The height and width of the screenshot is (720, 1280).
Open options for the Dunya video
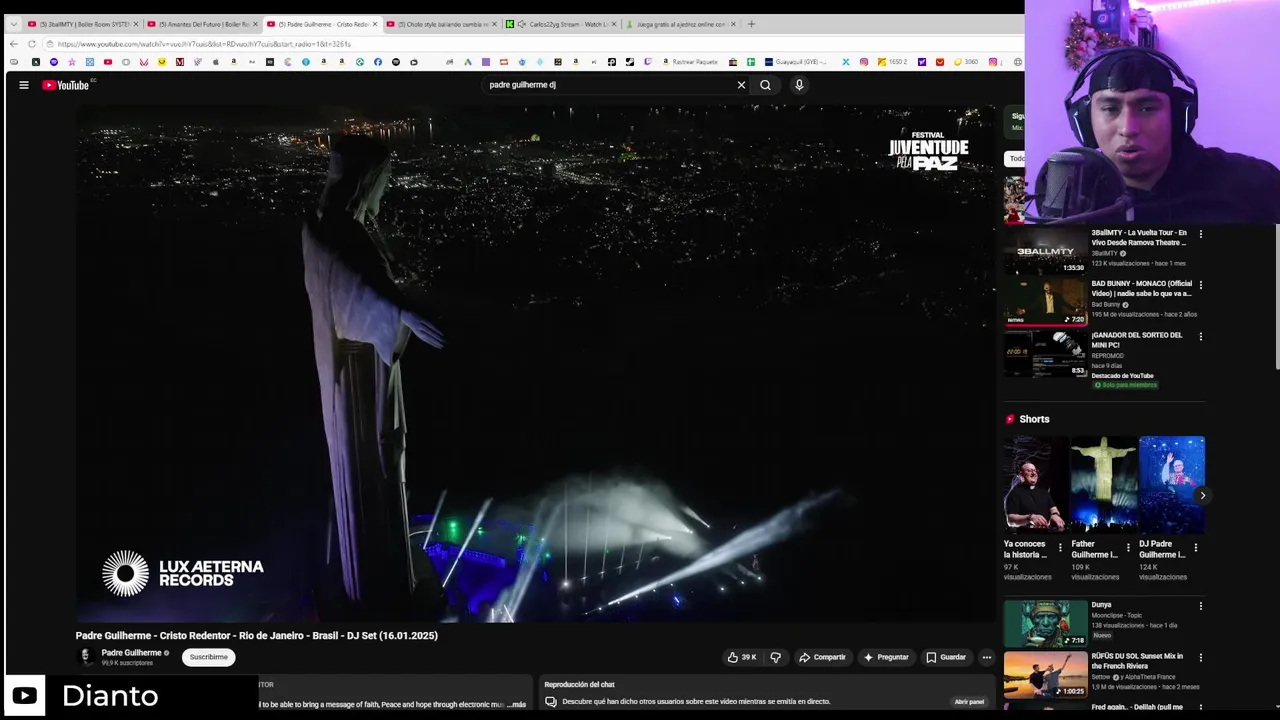pos(1201,606)
